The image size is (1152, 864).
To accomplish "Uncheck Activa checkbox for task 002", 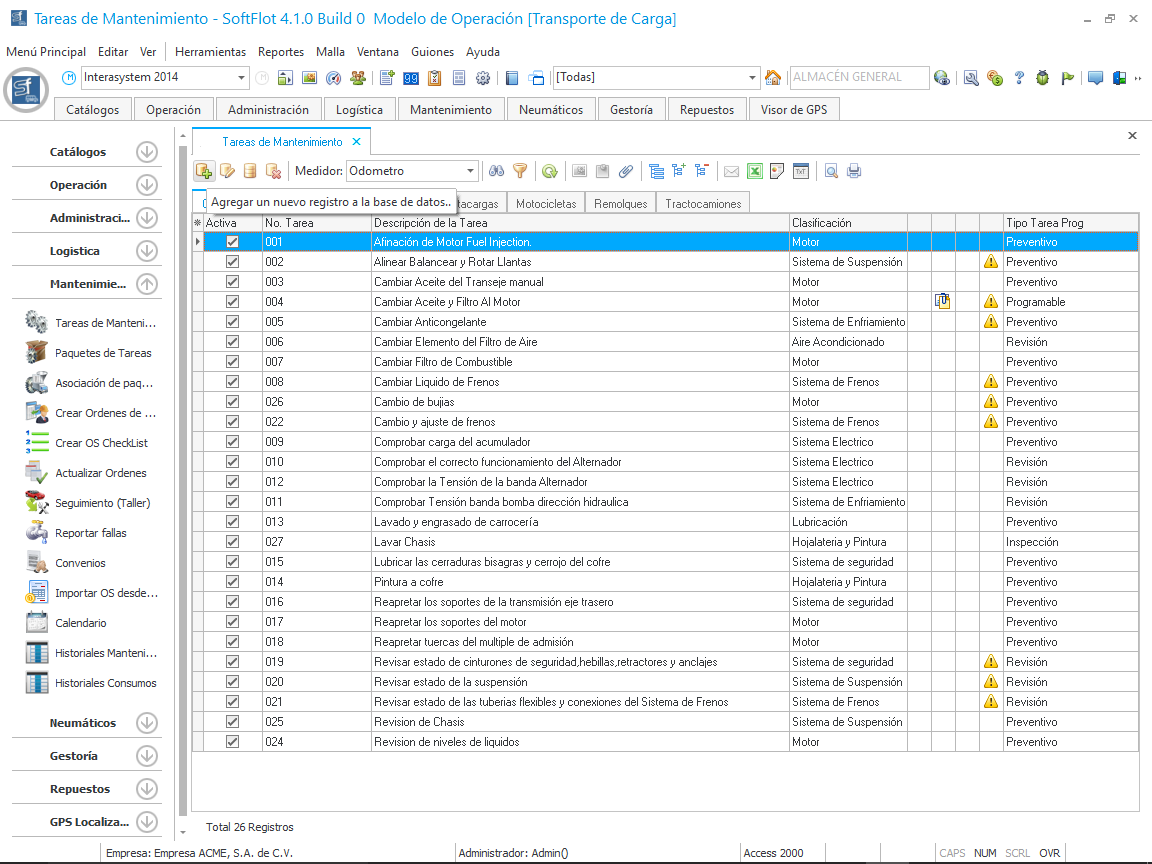I will click(233, 262).
